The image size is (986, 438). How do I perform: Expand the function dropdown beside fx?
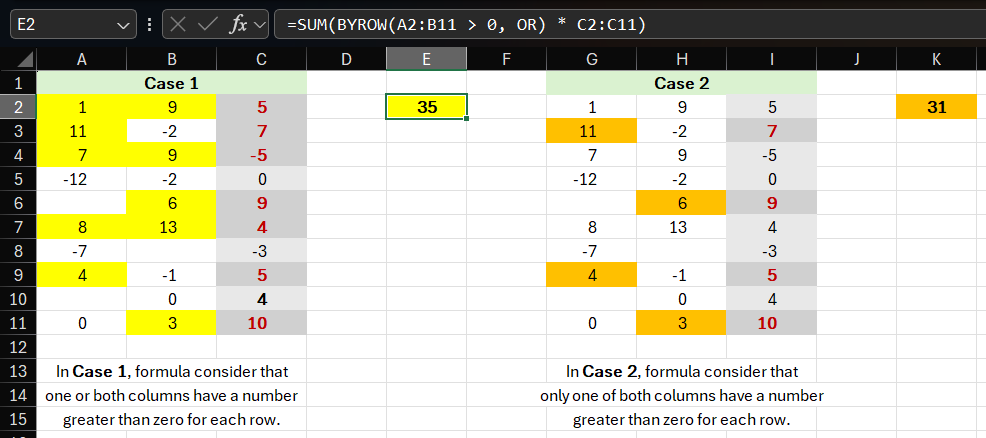tap(260, 24)
